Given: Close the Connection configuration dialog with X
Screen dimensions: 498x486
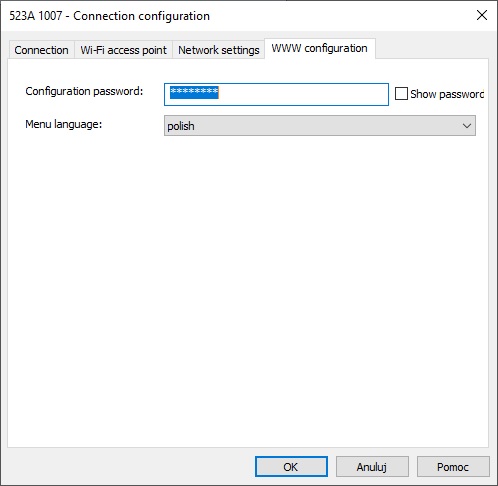Looking at the screenshot, I should pos(482,15).
